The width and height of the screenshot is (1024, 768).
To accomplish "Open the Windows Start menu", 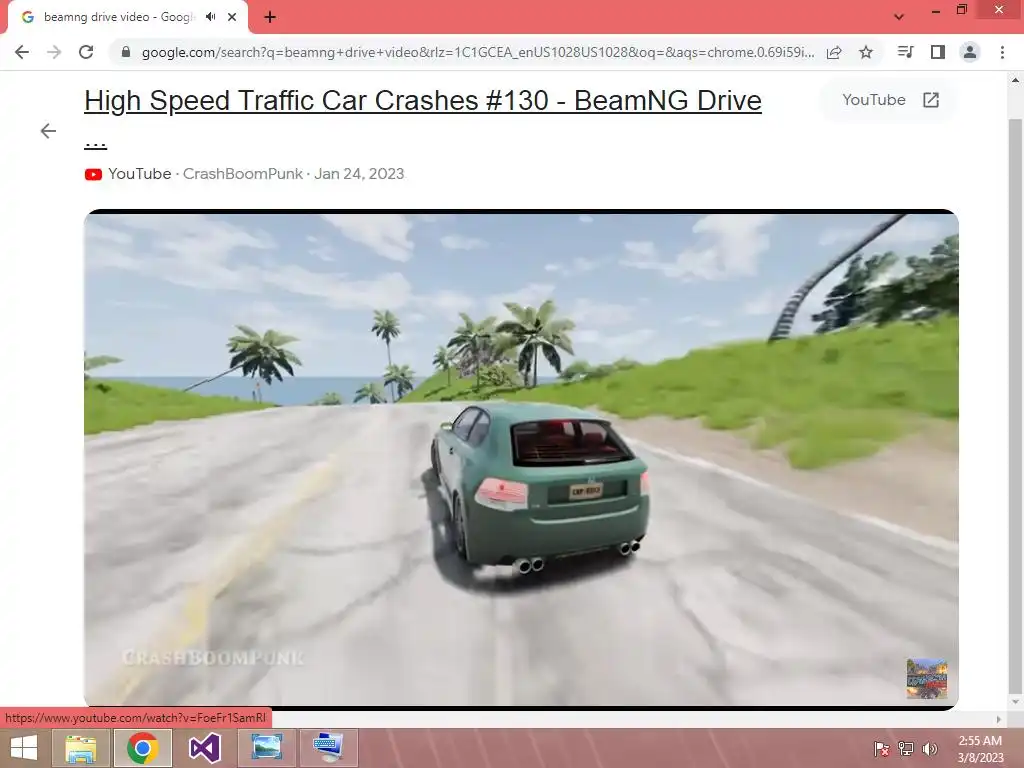I will pyautogui.click(x=24, y=748).
